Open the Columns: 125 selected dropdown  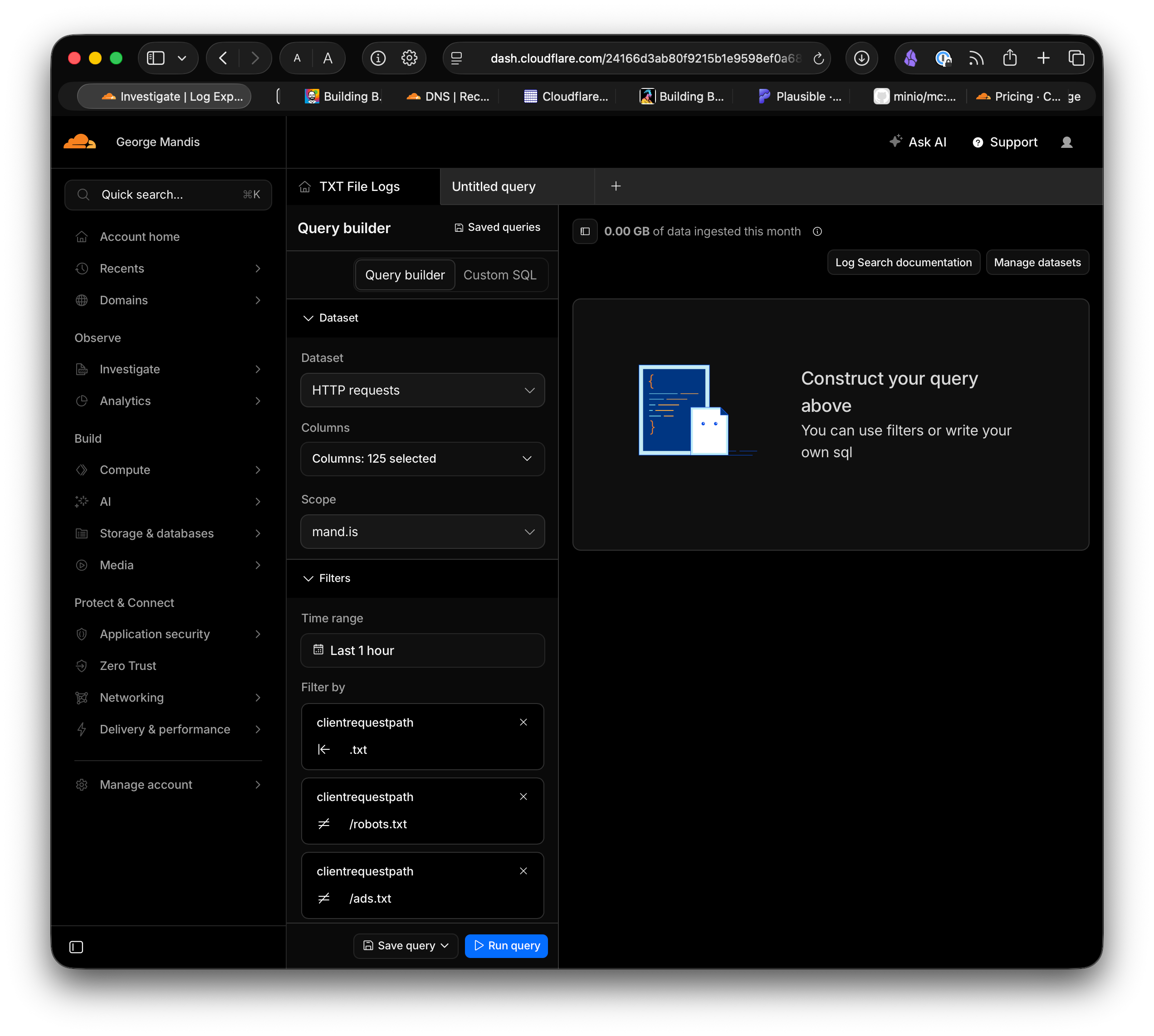422,459
